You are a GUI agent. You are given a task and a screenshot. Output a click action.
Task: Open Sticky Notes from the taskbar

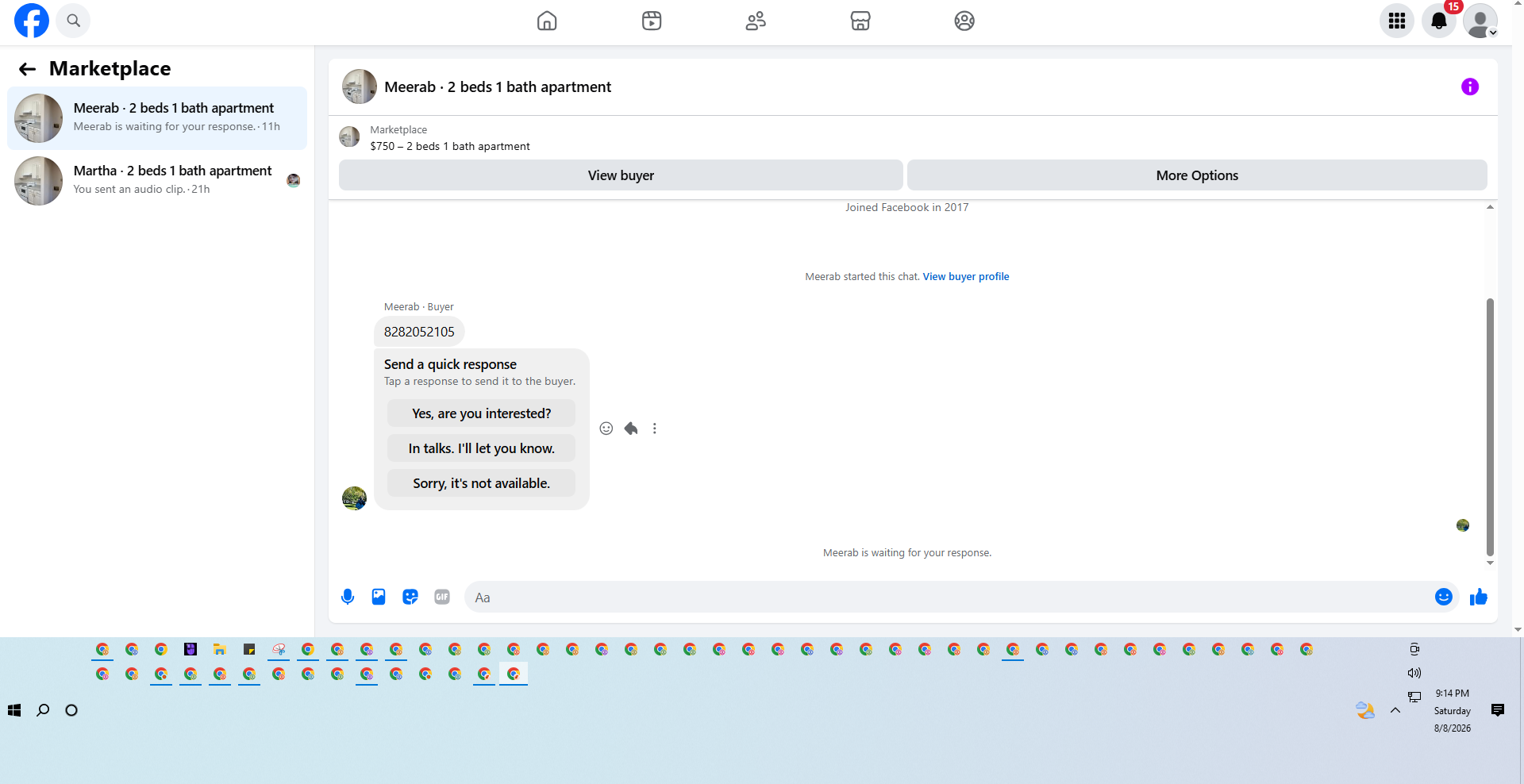(x=249, y=649)
